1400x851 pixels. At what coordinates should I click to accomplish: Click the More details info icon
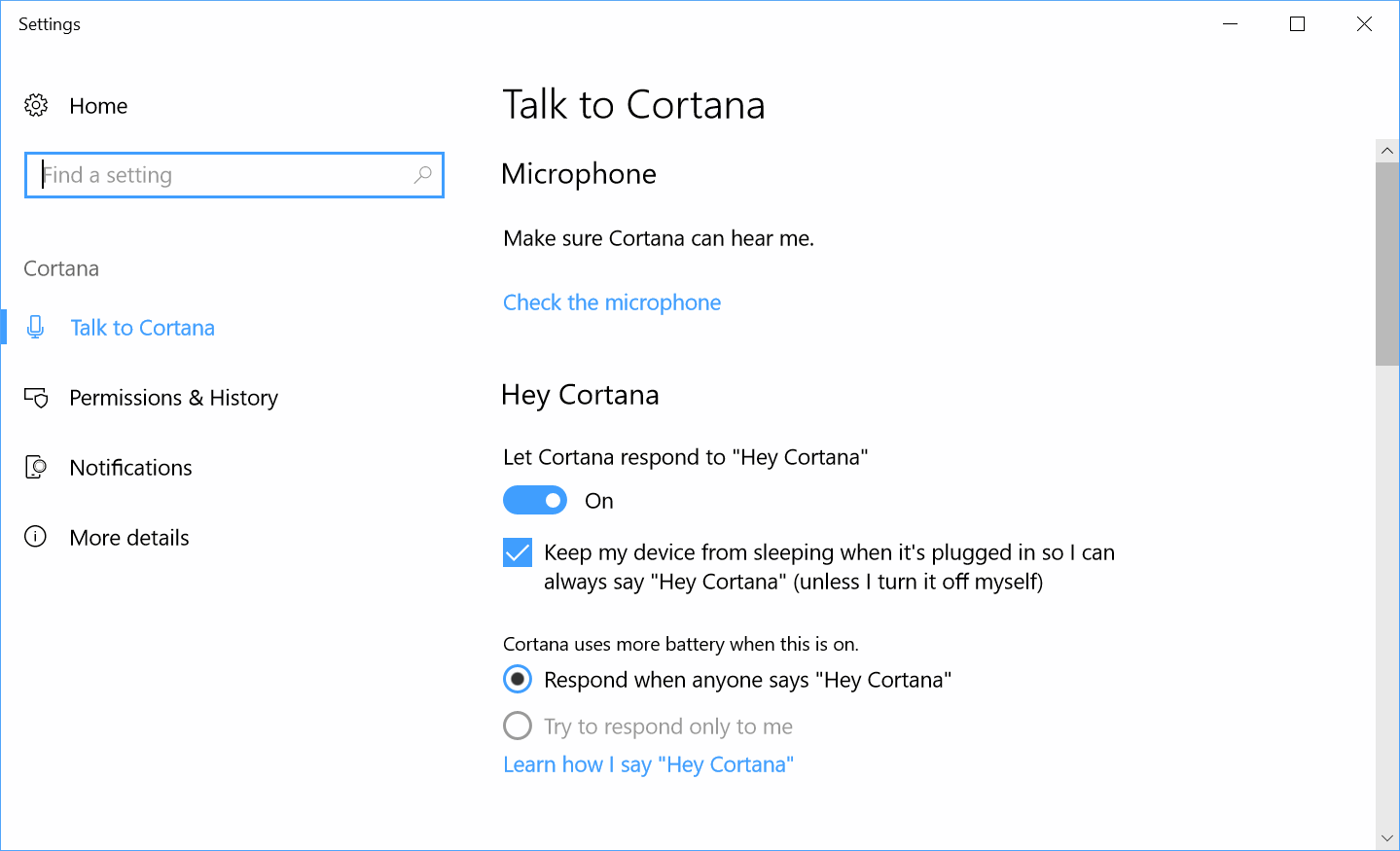36,537
